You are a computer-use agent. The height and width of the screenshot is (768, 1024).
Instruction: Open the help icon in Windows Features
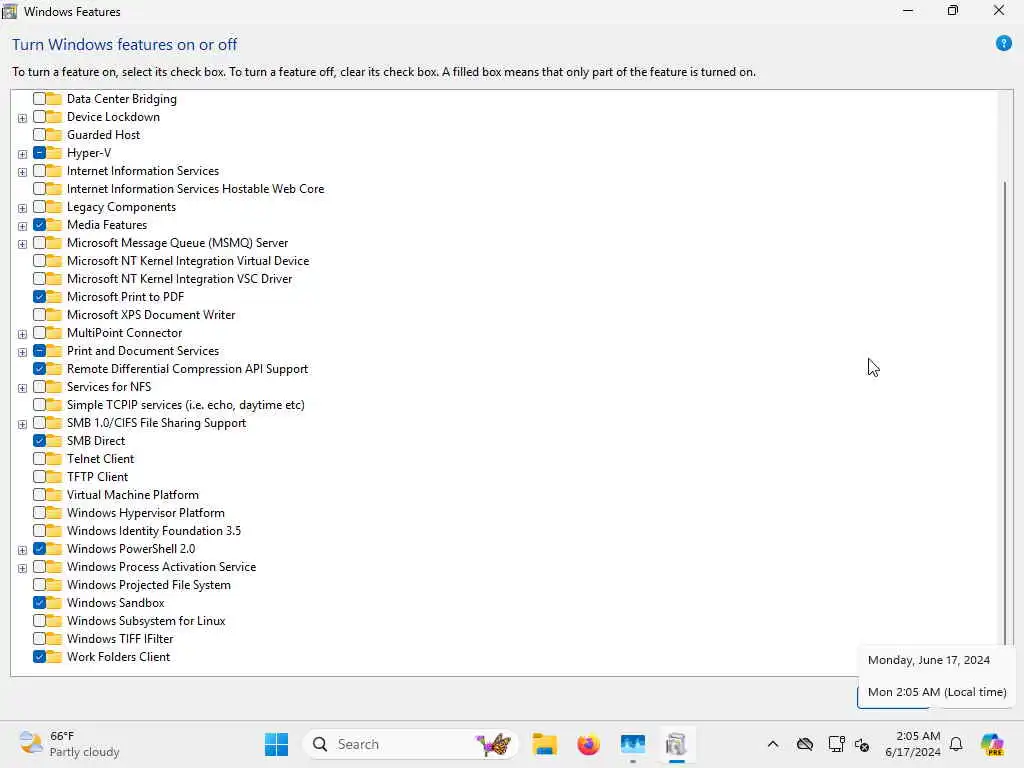(1004, 44)
